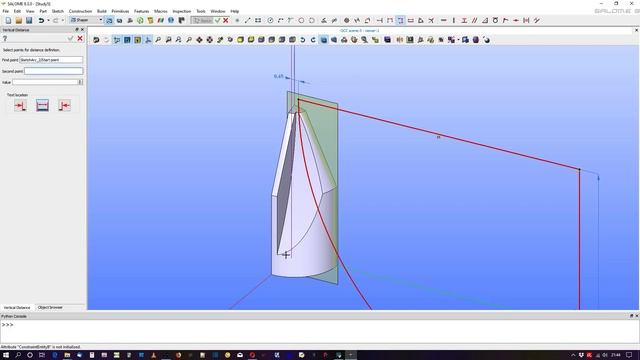Viewport: 640px width, 360px height.
Task: Select the Vertical Distance constraint icon
Action: pos(400,20)
